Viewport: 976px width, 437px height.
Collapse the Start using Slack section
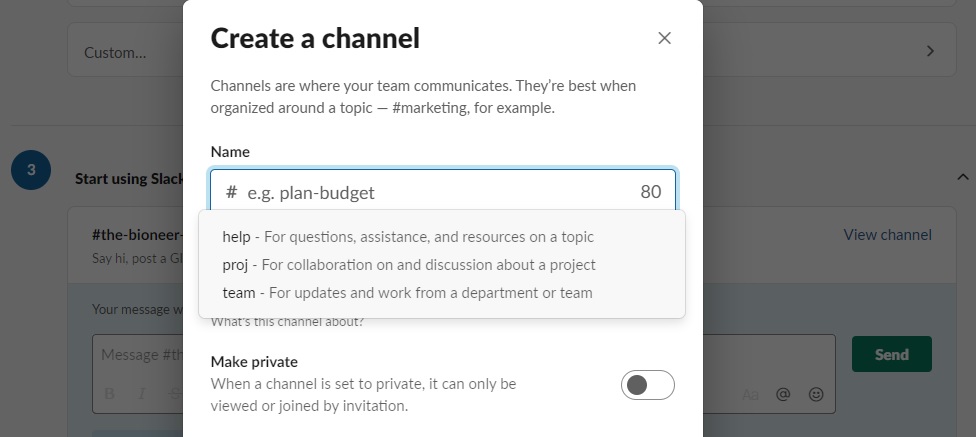point(963,177)
